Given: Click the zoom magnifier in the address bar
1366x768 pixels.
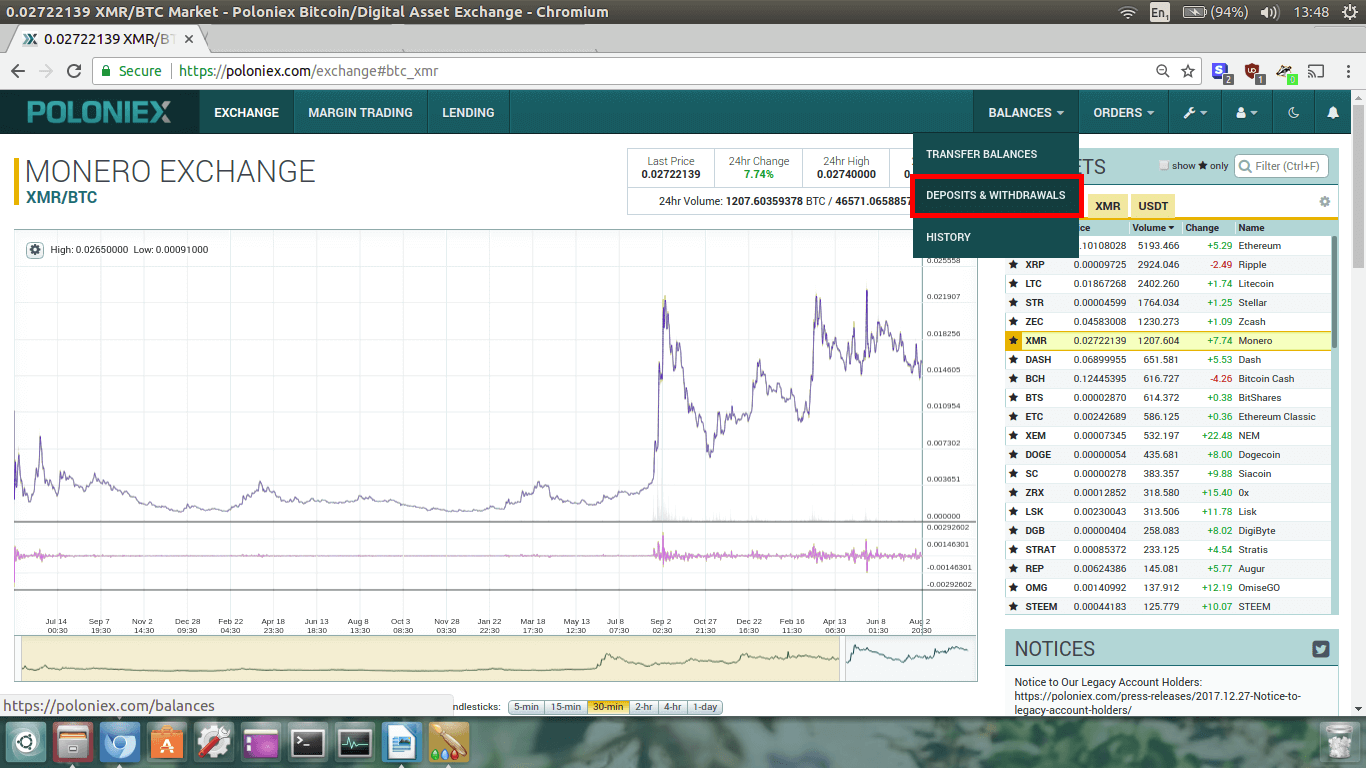Looking at the screenshot, I should [1162, 71].
